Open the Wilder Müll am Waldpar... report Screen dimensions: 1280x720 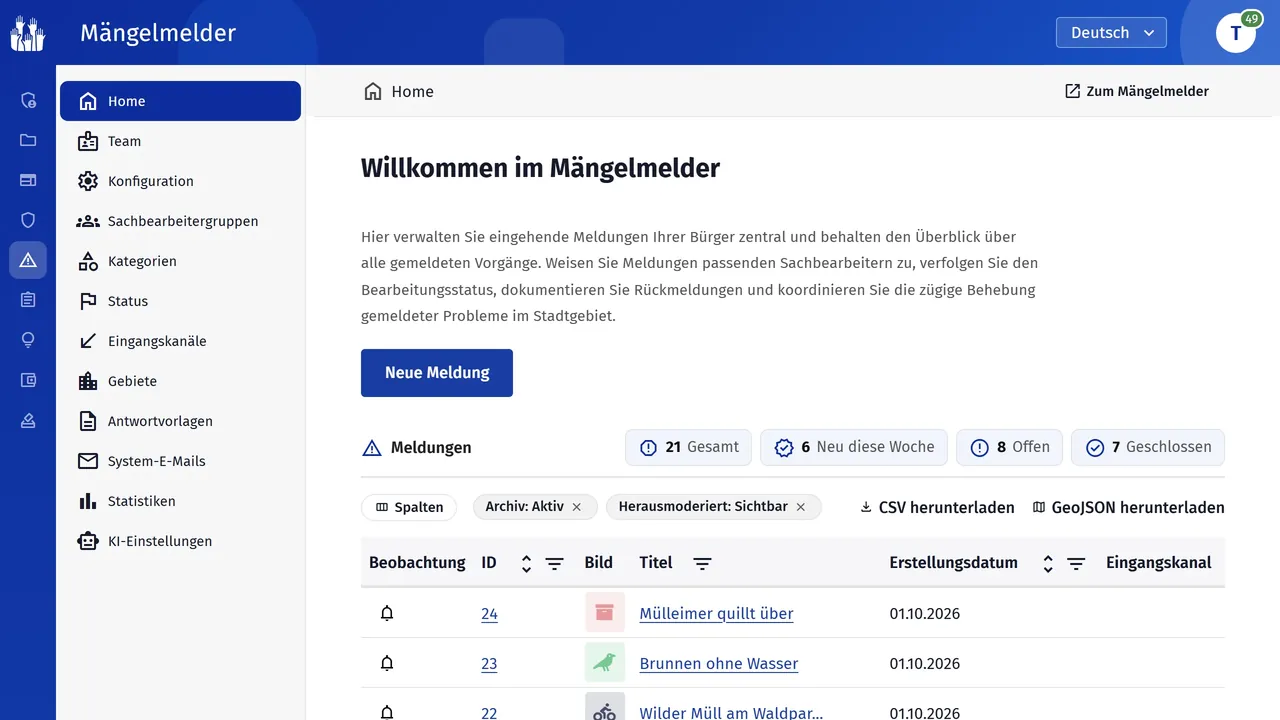(x=731, y=712)
